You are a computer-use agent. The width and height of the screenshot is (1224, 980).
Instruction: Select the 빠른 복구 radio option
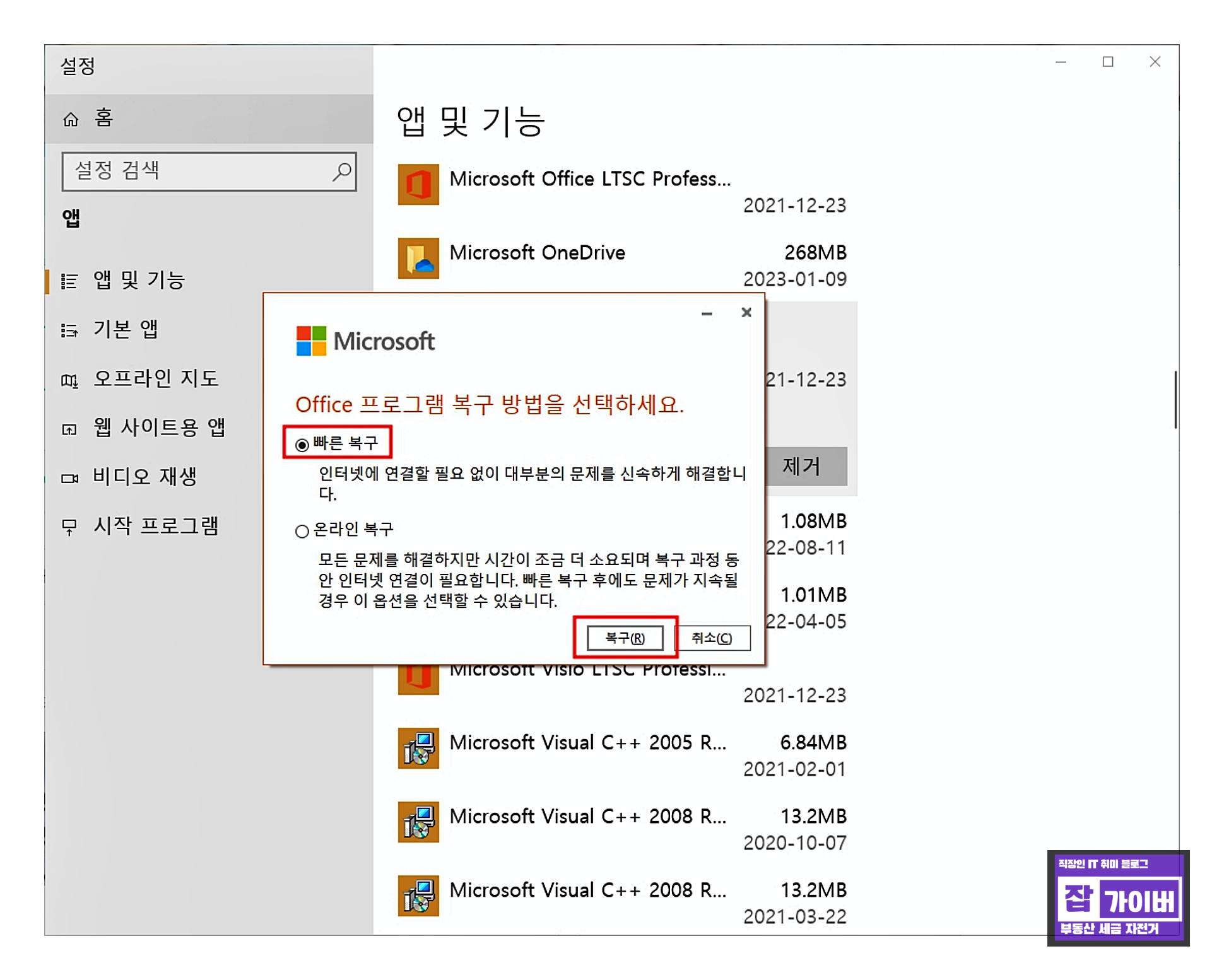tap(302, 445)
